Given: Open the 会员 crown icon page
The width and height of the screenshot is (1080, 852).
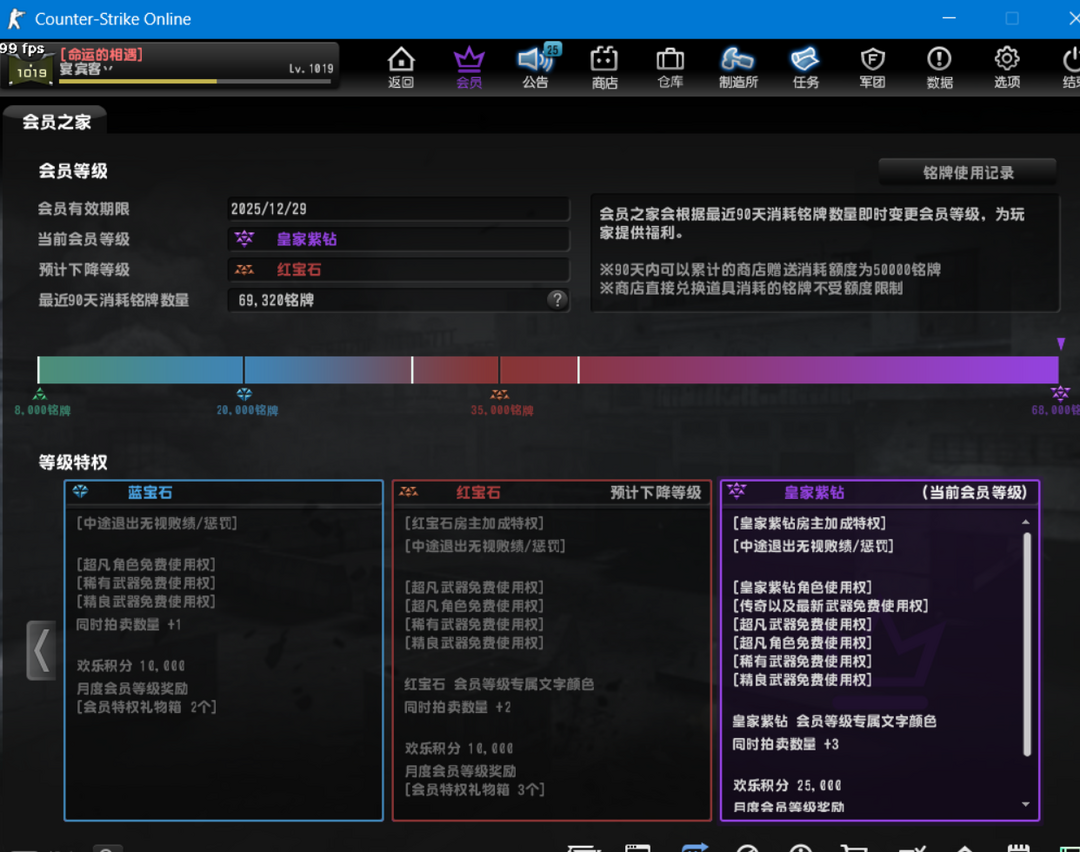Looking at the screenshot, I should click(x=469, y=66).
